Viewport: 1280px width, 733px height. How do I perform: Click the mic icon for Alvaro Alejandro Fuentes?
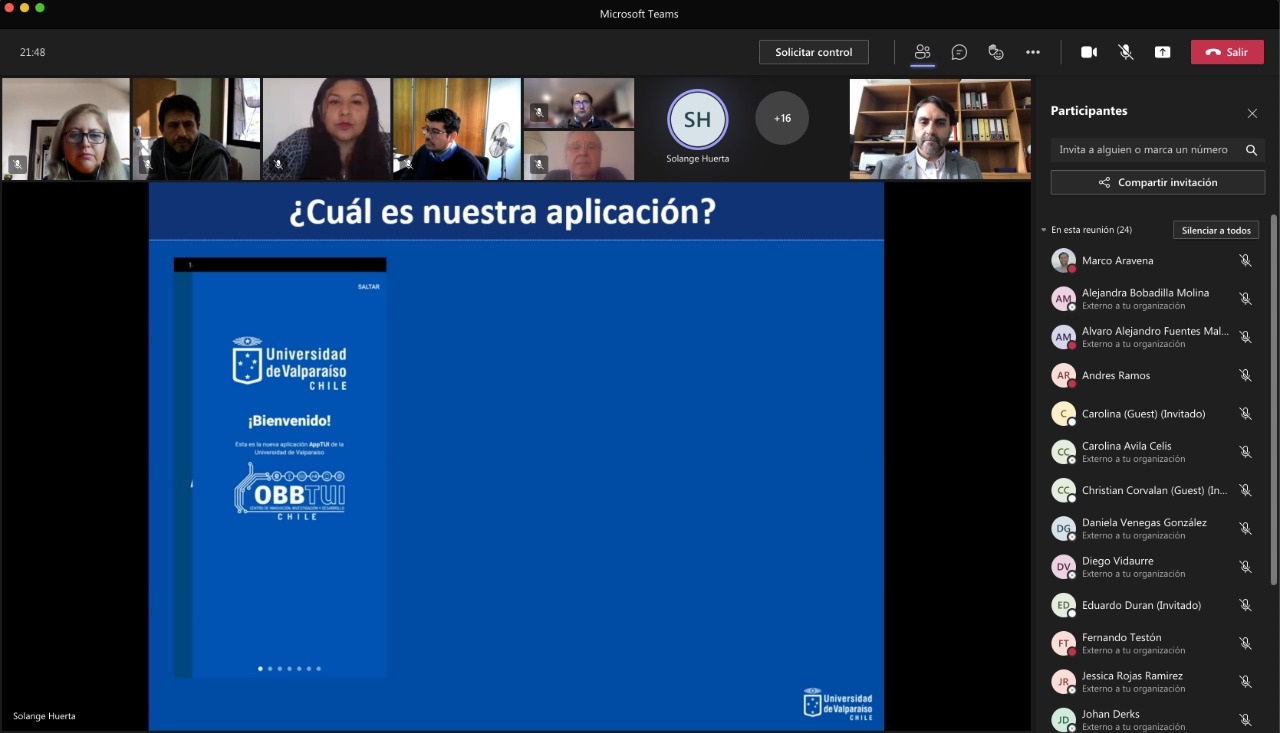(x=1245, y=337)
